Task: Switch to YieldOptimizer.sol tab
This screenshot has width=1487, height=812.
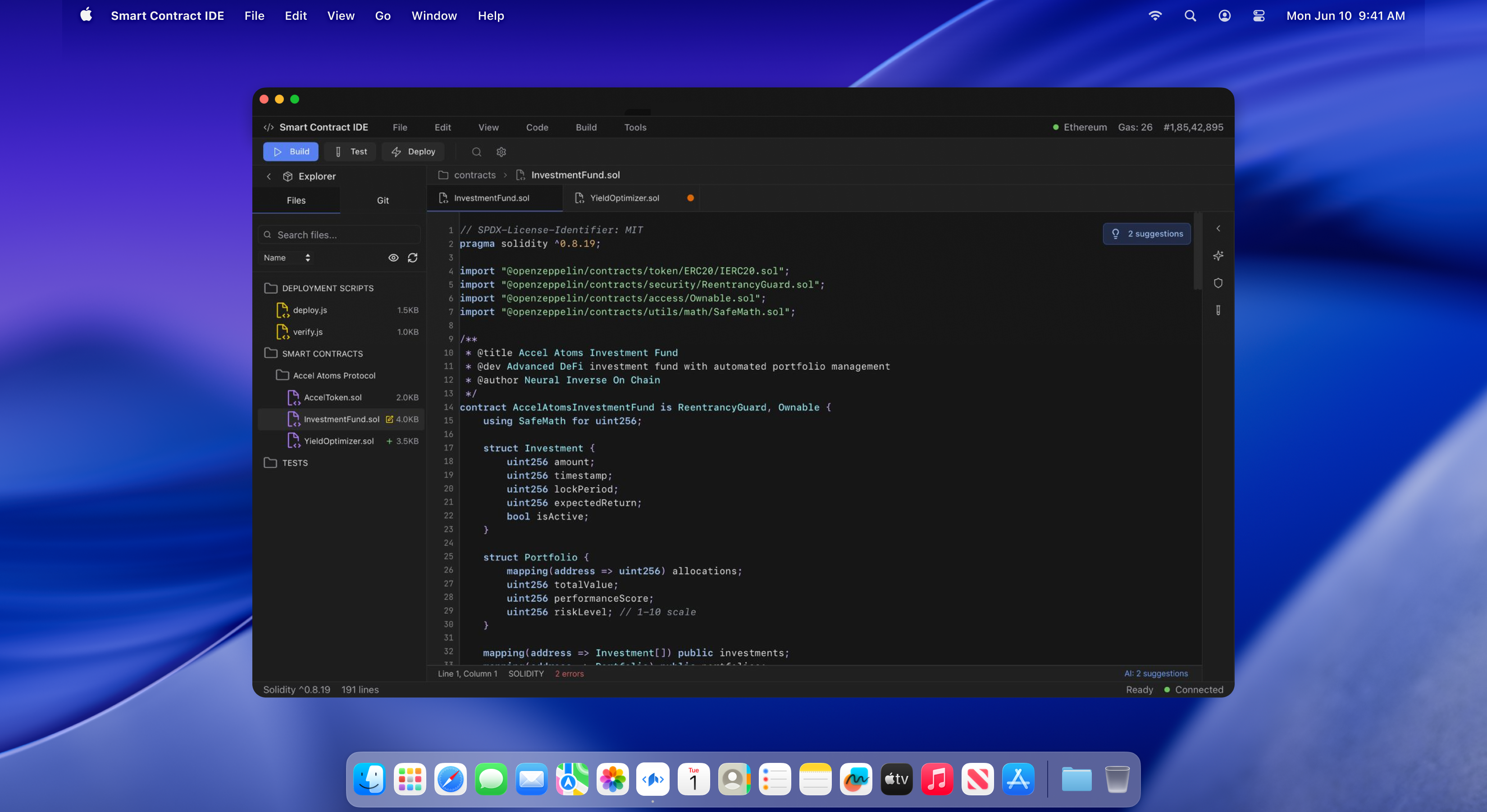Action: click(624, 198)
